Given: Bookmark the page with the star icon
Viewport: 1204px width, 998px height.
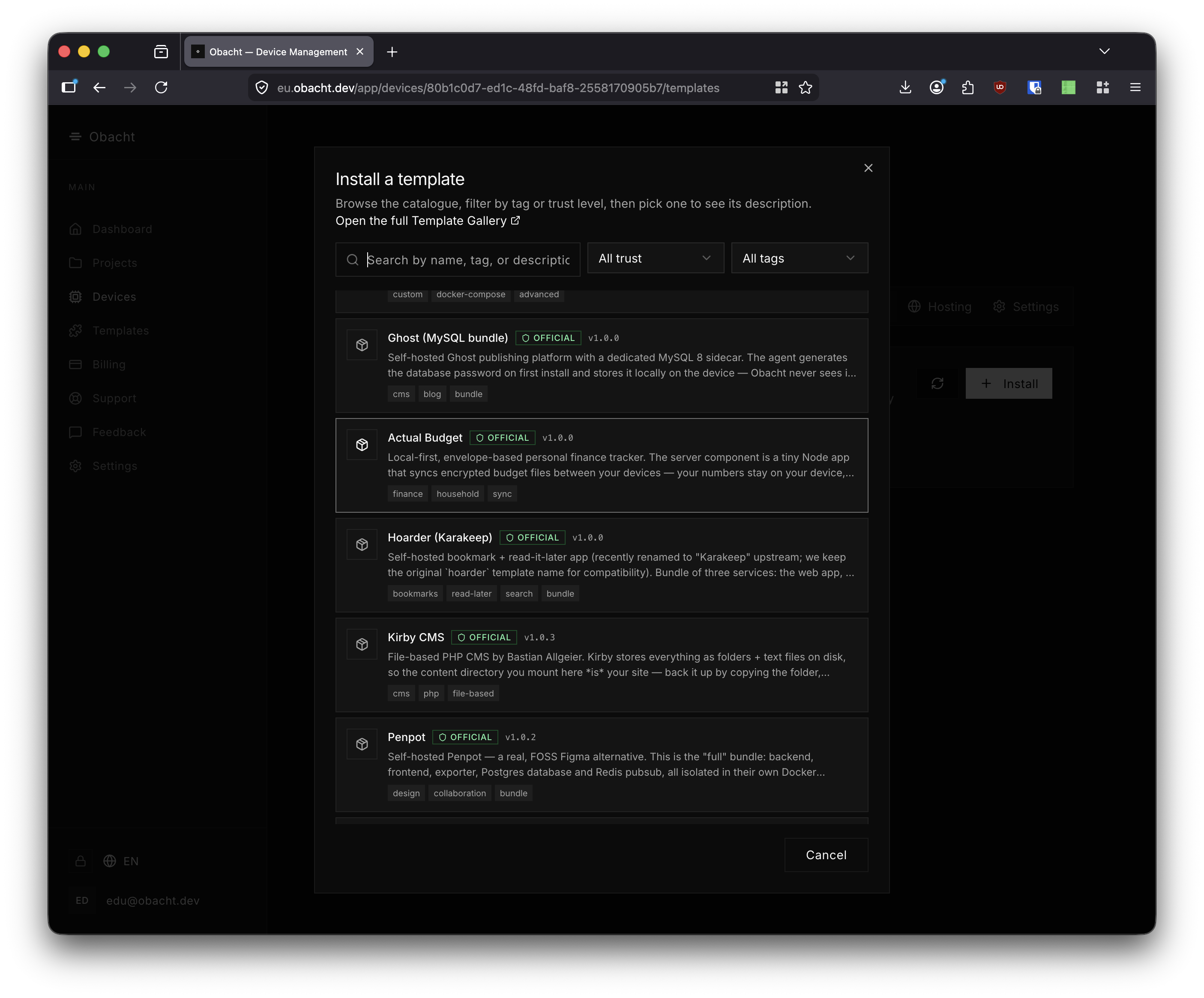Looking at the screenshot, I should (x=806, y=88).
